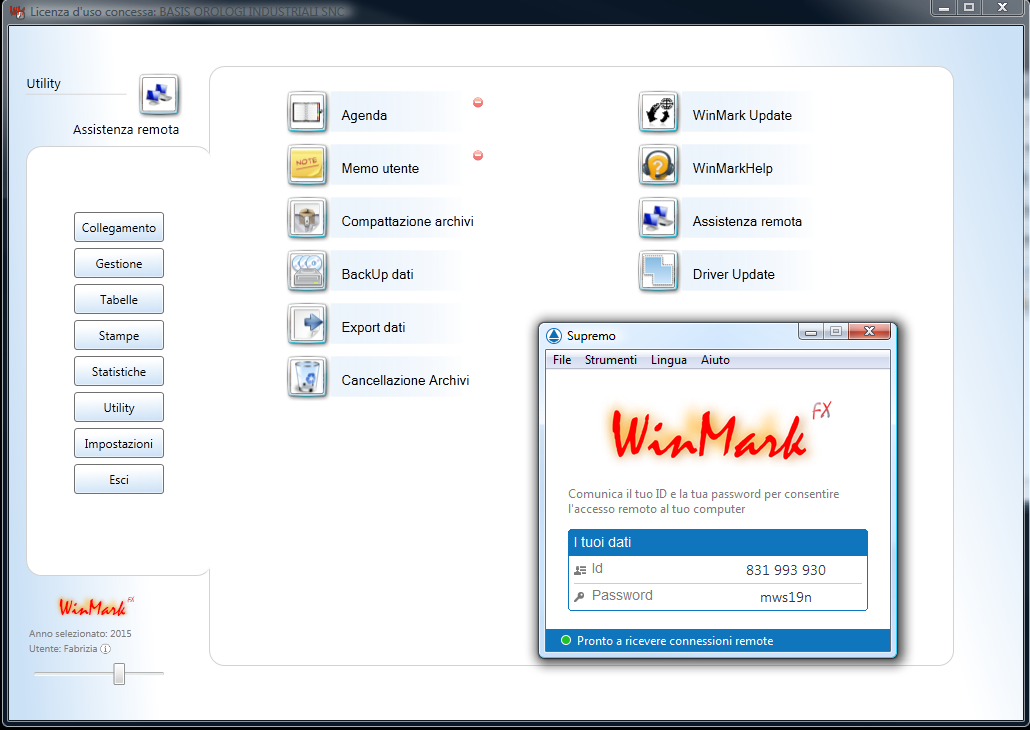Viewport: 1030px width, 730px height.
Task: Minimize the Supremo window
Action: coord(811,332)
